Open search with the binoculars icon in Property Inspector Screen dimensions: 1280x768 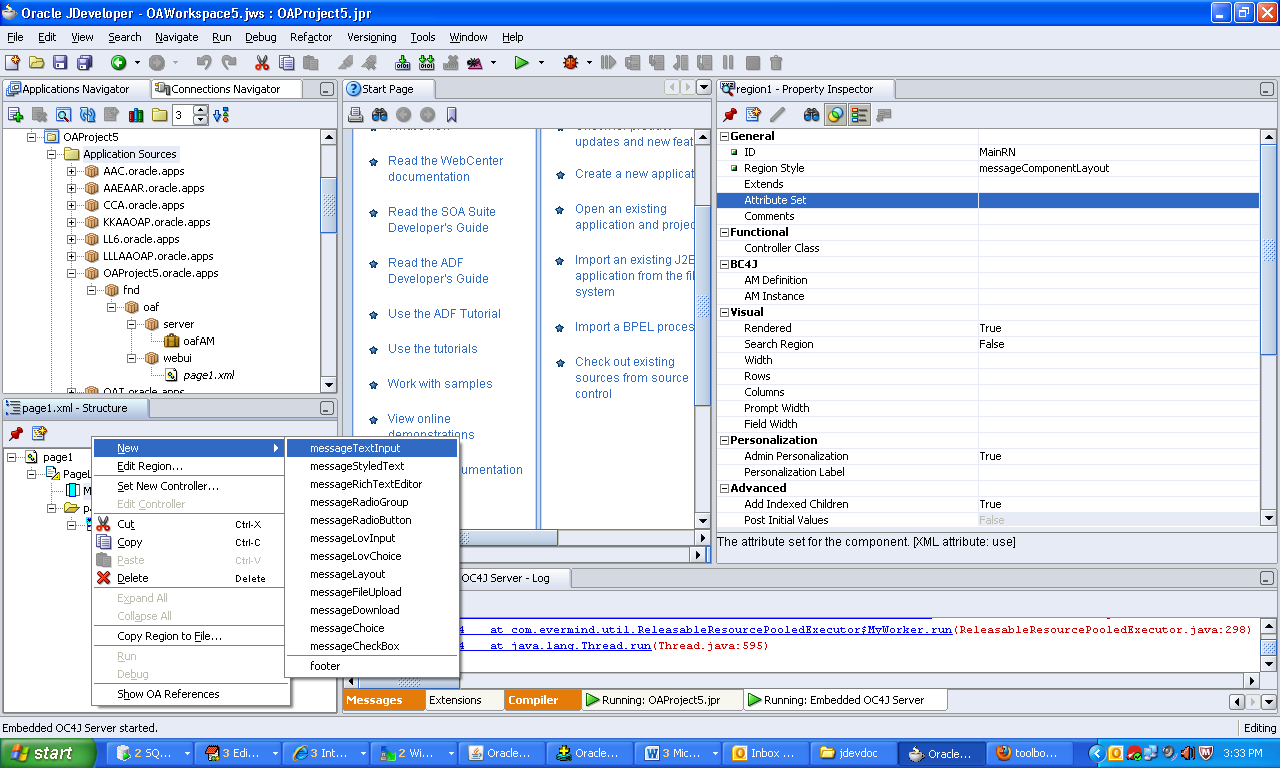812,114
